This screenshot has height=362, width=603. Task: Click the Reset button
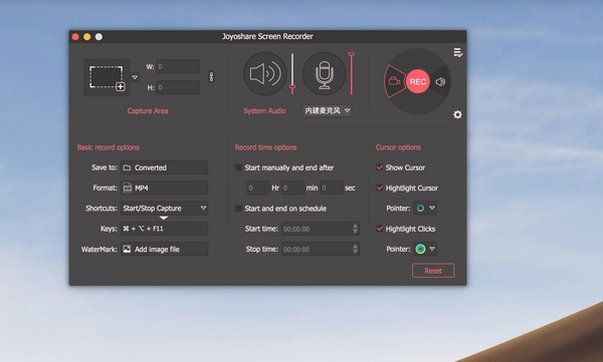coord(433,271)
